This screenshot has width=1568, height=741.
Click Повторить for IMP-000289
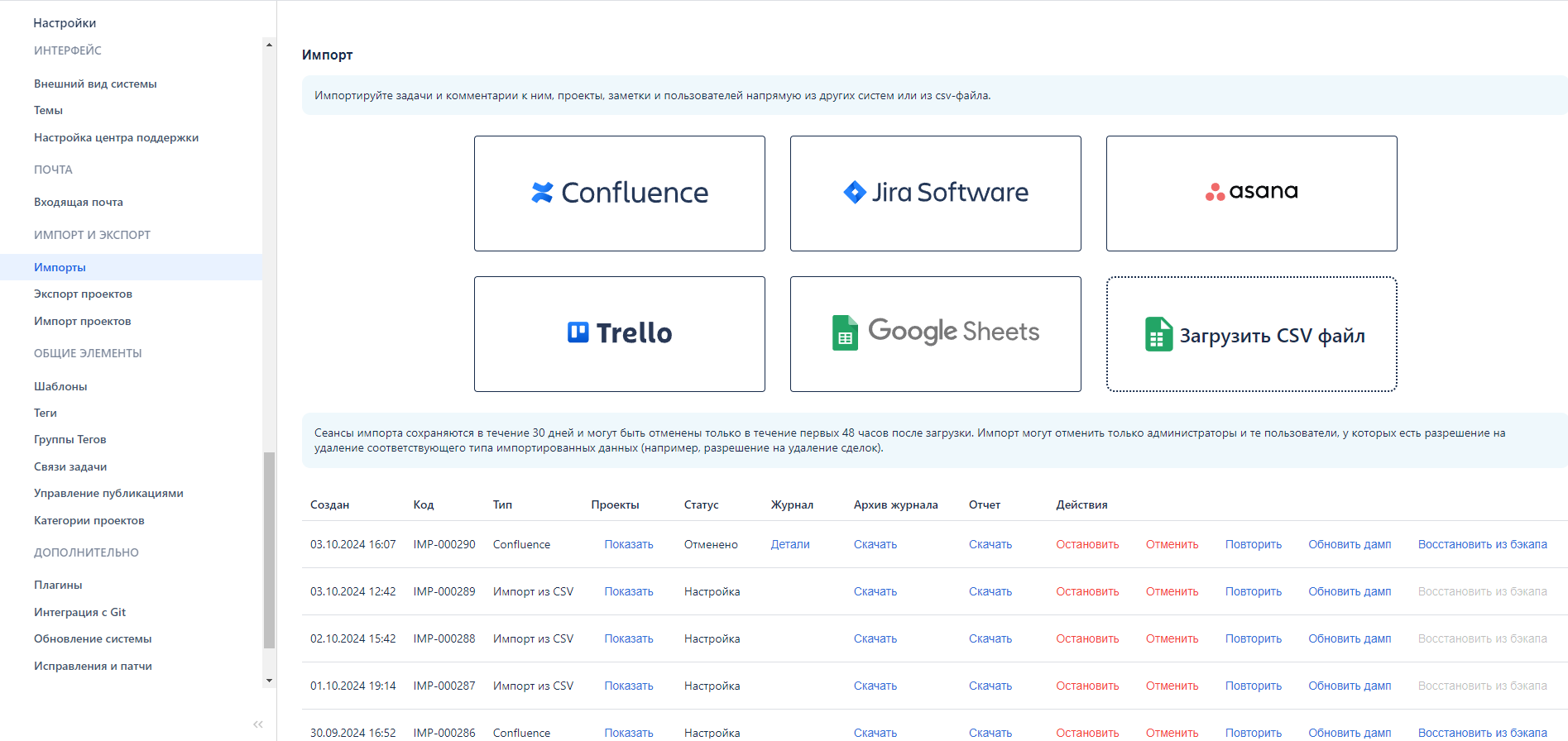click(x=1254, y=591)
